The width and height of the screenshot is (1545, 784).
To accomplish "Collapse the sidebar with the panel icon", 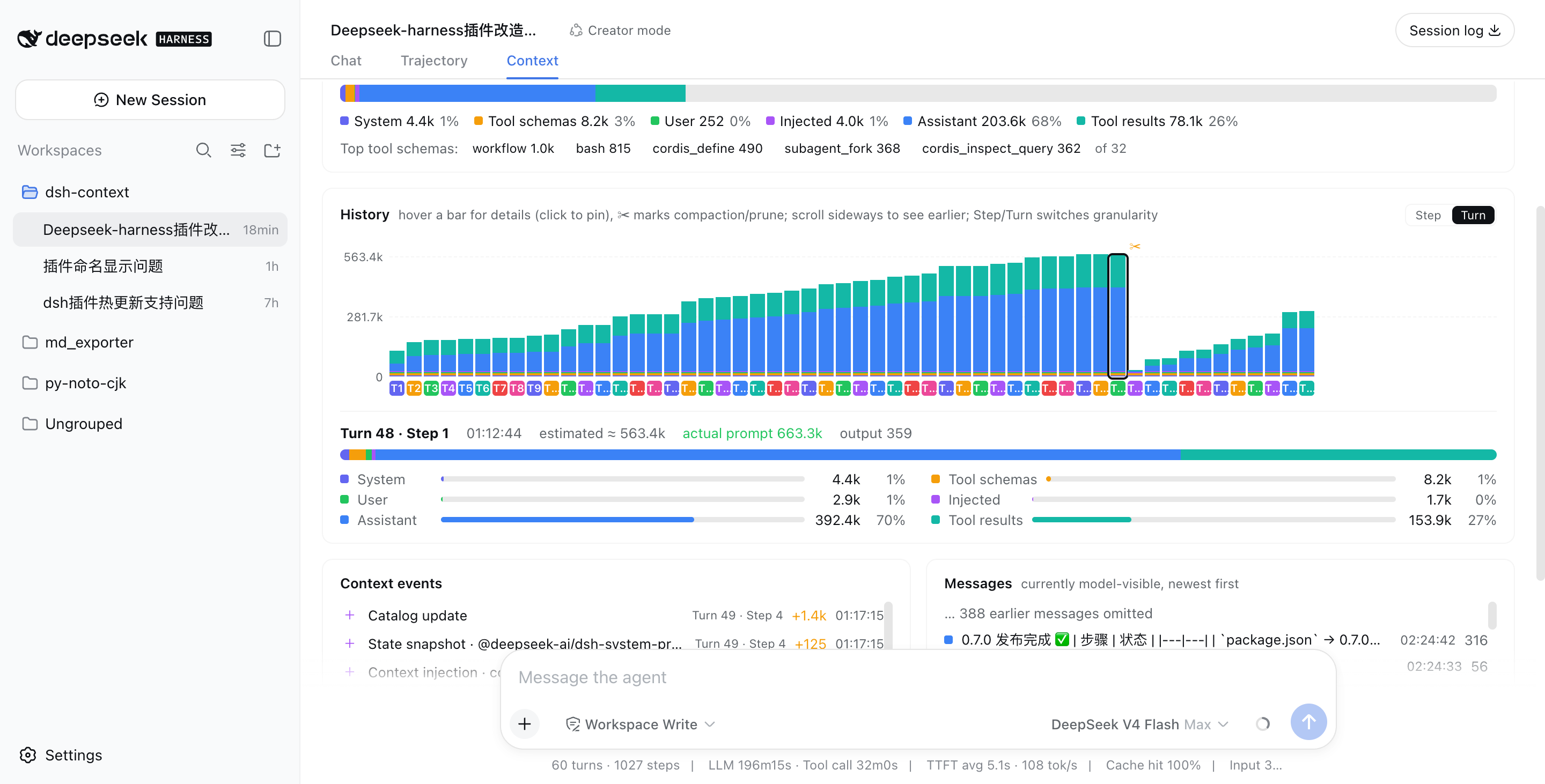I will (x=273, y=39).
